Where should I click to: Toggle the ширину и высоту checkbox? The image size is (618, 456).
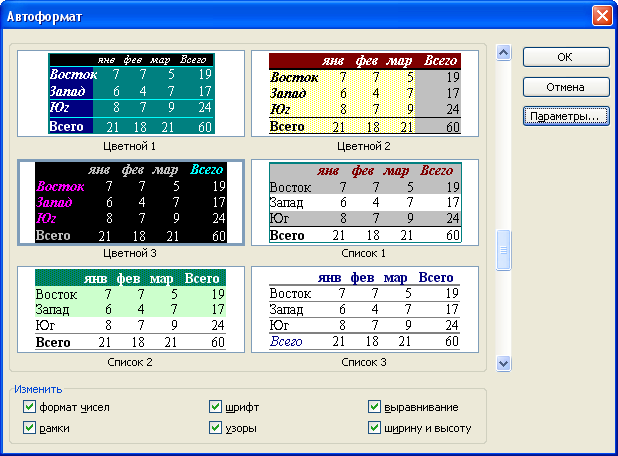[374, 428]
